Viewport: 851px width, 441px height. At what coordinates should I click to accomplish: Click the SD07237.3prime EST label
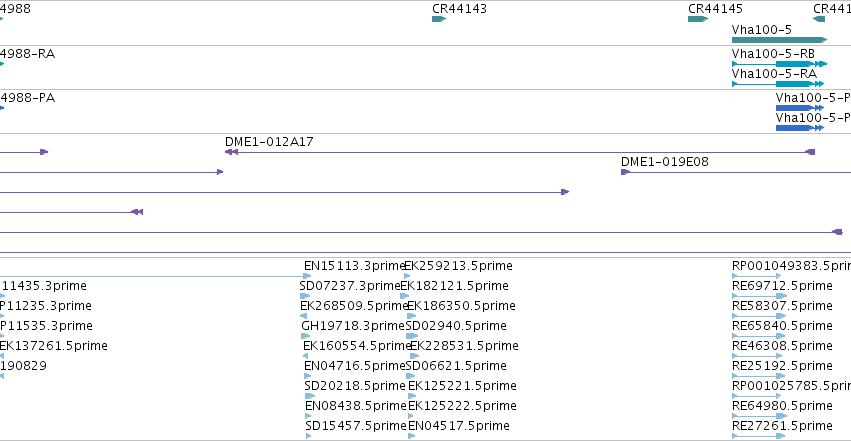tap(350, 286)
